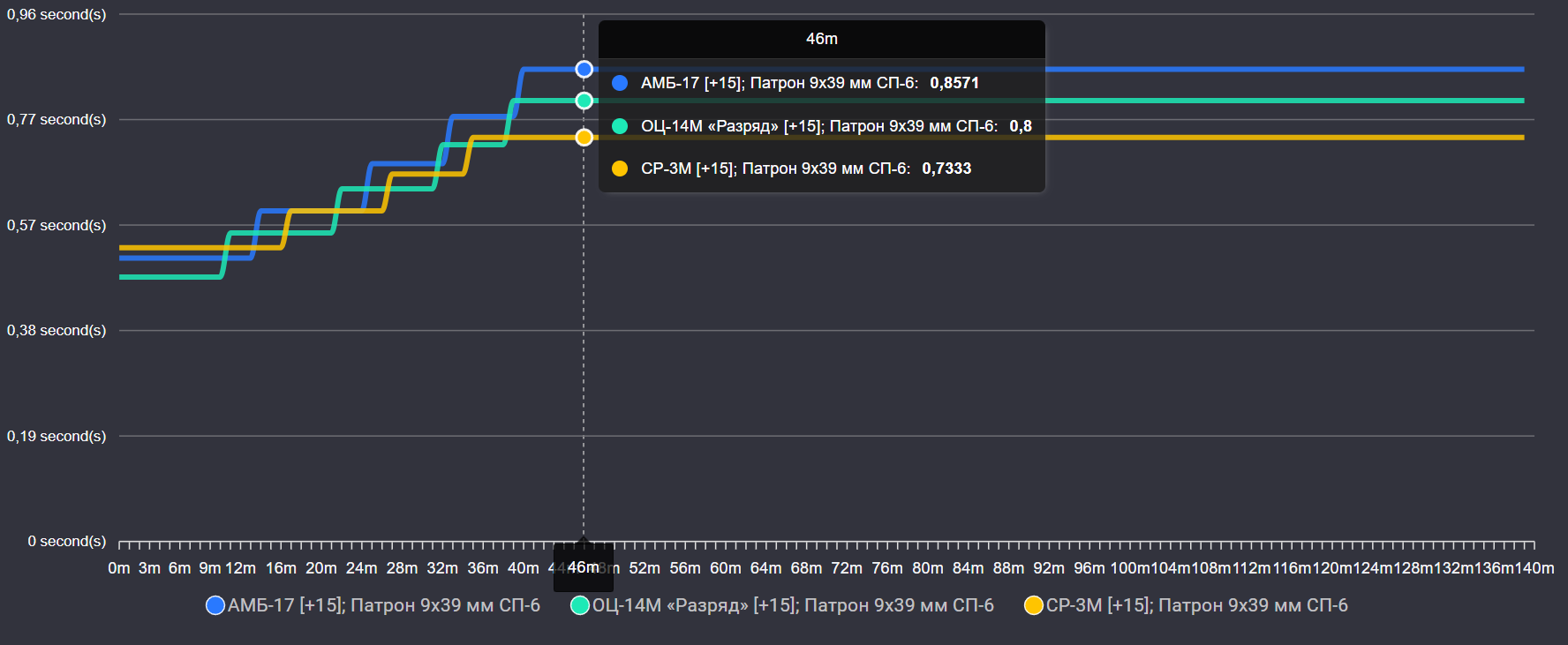Viewport: 1568px width, 645px height.
Task: Toggle the АМБ-17 series via its legend label
Action: tap(383, 605)
